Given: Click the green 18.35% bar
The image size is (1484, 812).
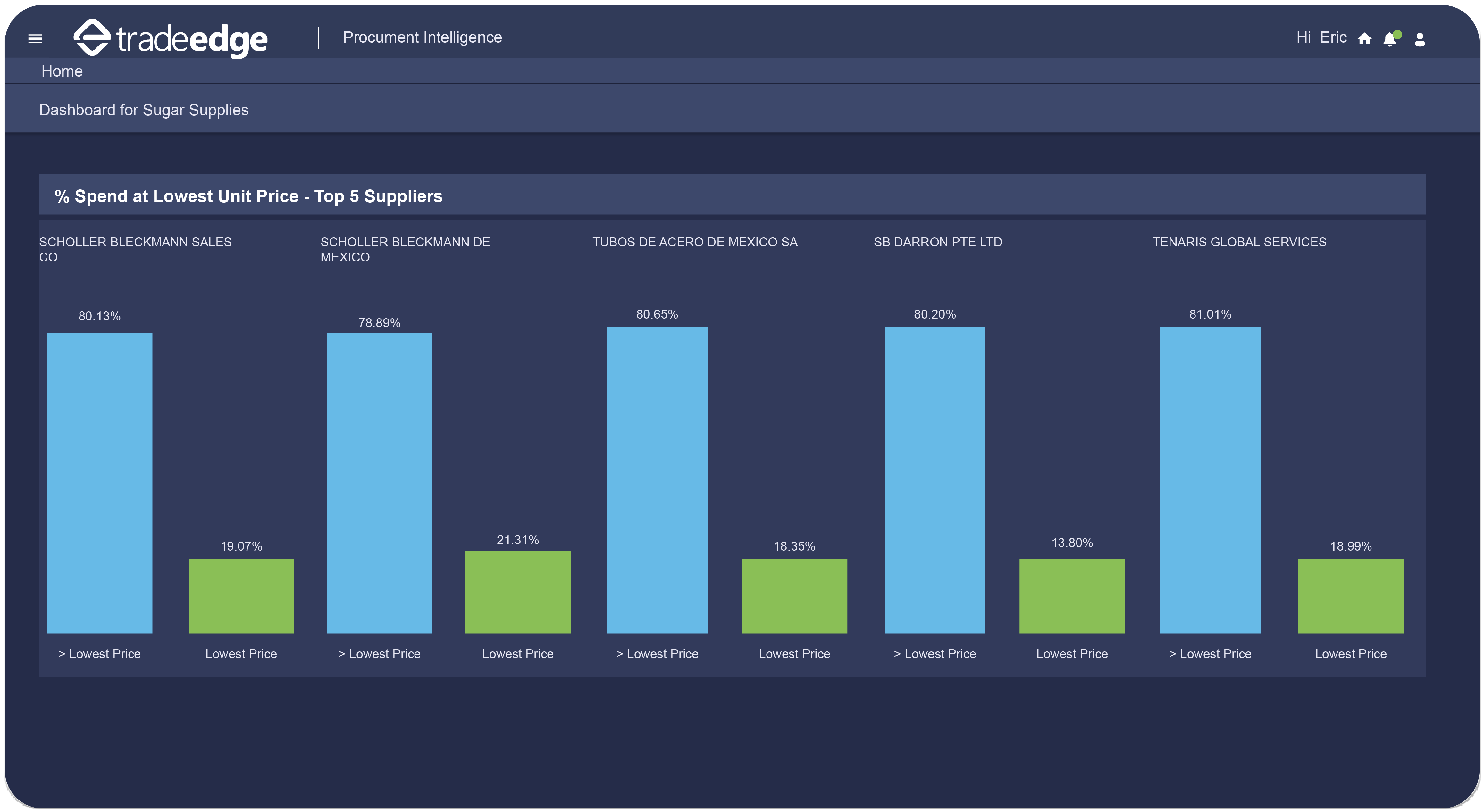Looking at the screenshot, I should 794,595.
